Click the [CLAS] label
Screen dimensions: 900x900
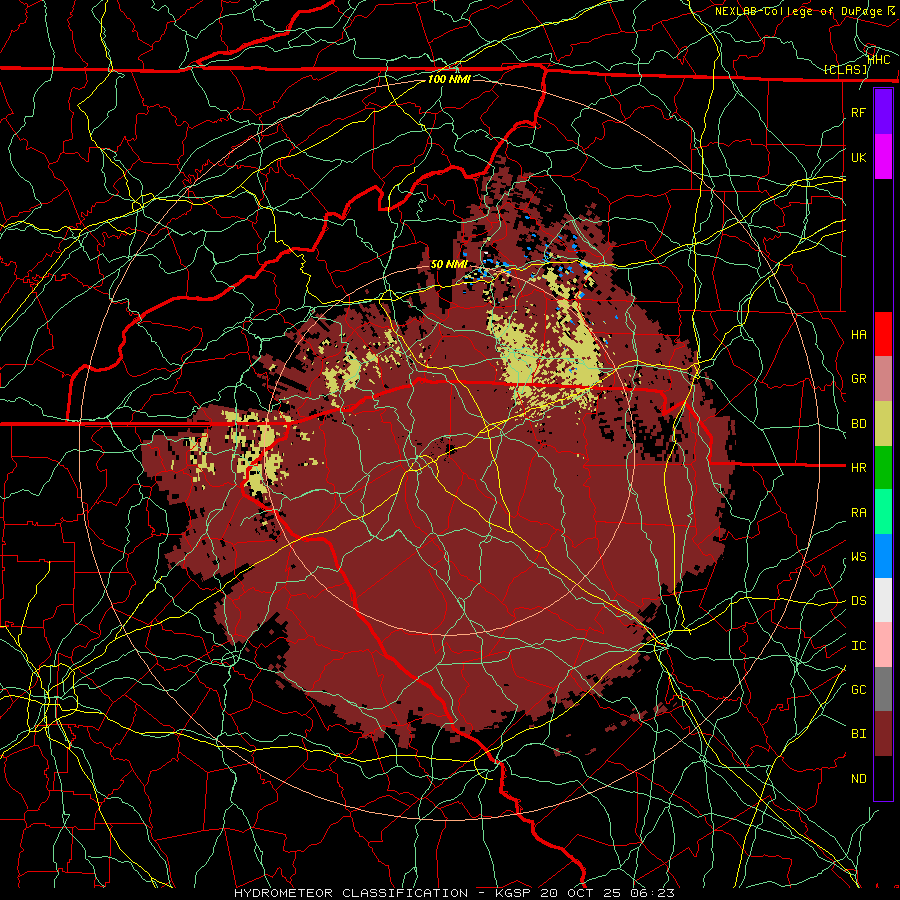845,70
